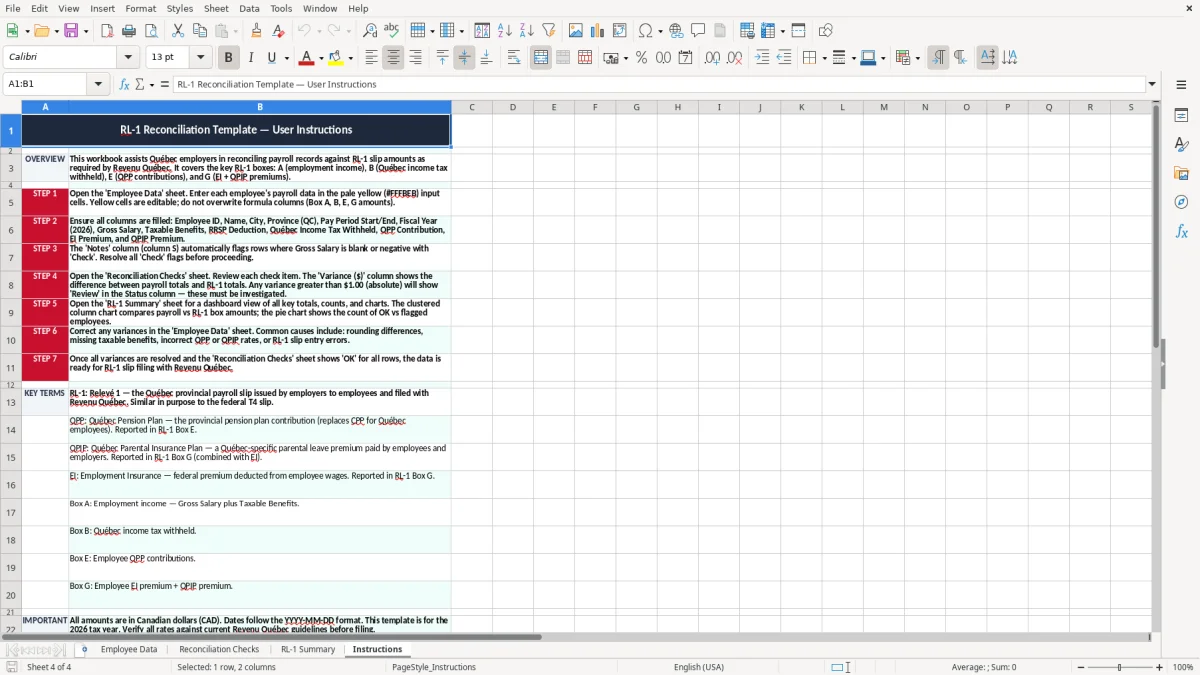Viewport: 1200px width, 675px height.
Task: Open Conditional Formatting dropdown arrow
Action: coord(917,58)
